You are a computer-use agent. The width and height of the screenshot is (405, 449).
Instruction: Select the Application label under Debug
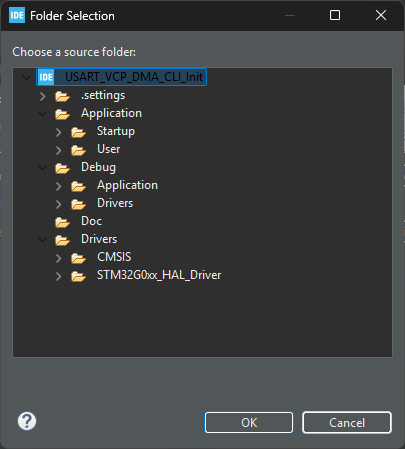127,185
